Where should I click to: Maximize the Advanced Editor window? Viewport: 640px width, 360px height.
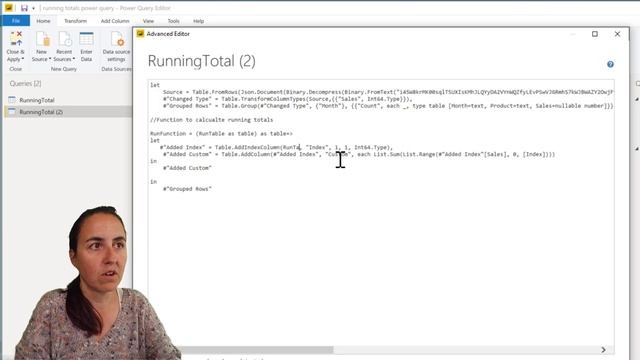(595, 34)
